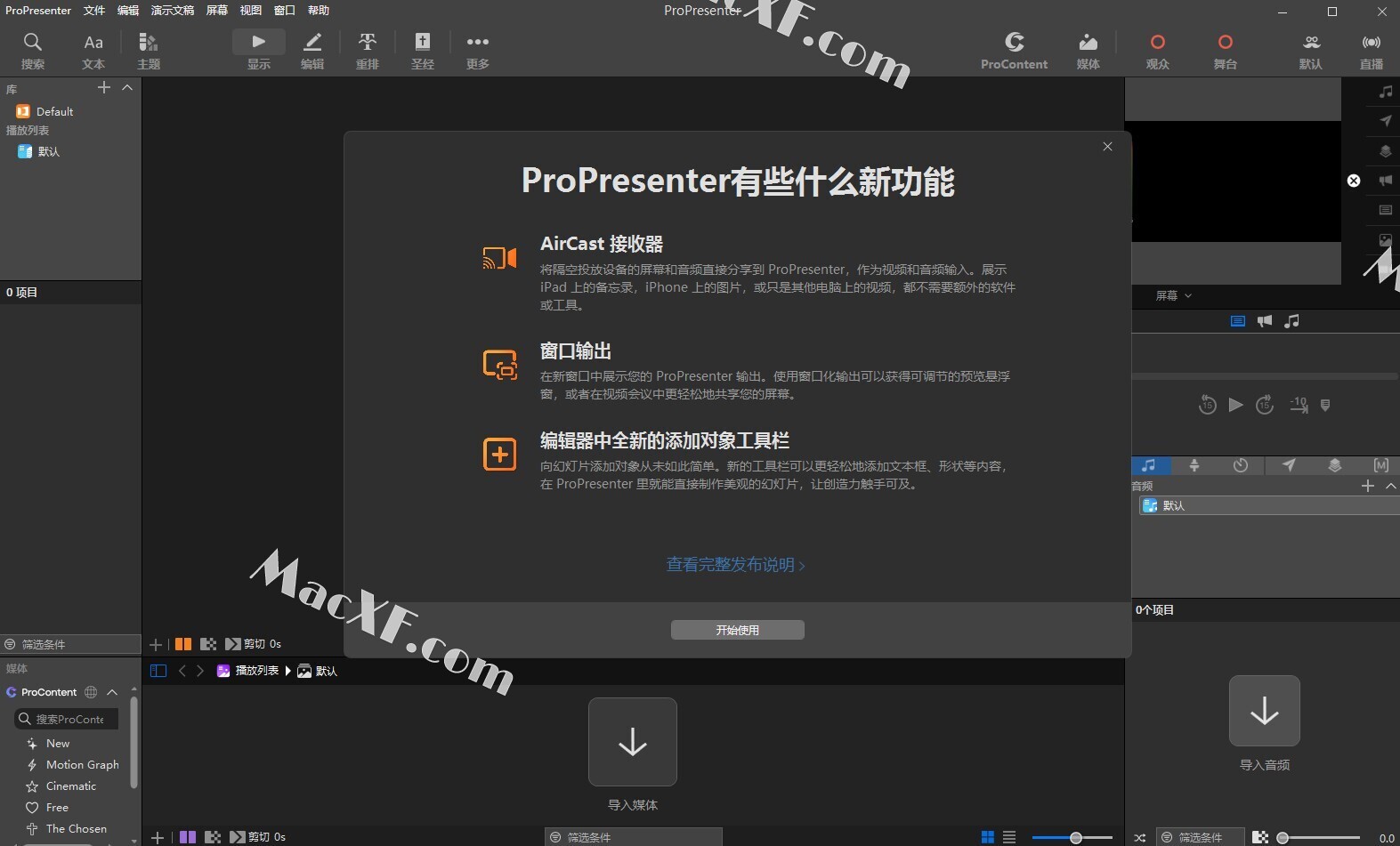Open ProContent from the toolbar

[x=1014, y=51]
